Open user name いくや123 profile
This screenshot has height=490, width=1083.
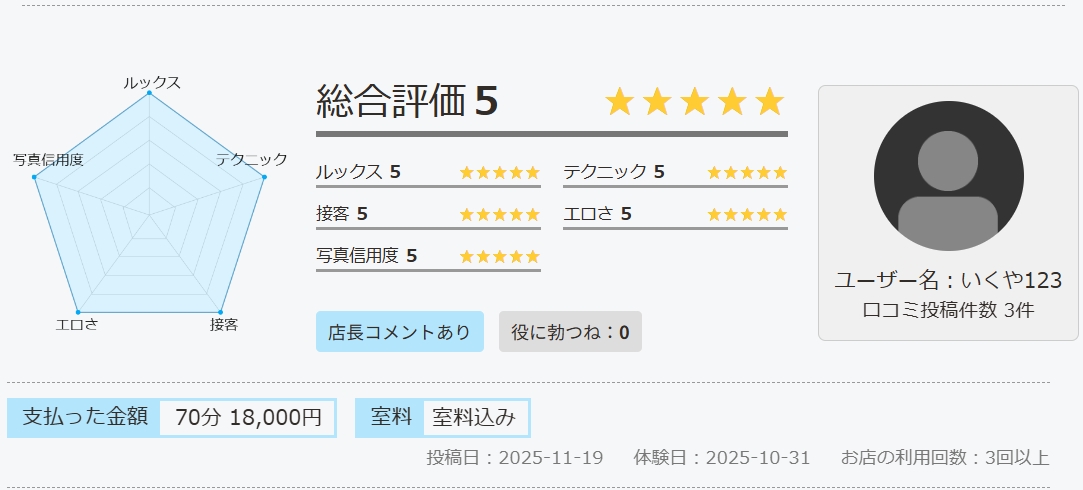tap(948, 280)
